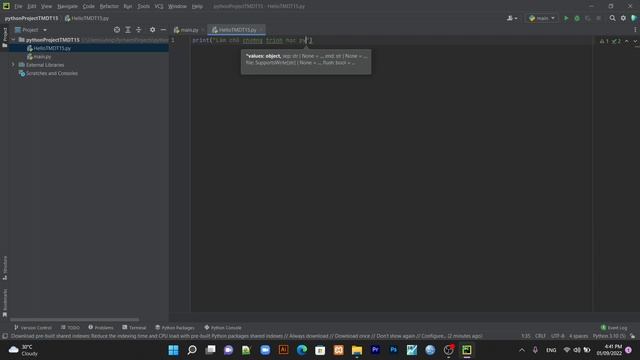Open IDE settings gear in top toolbar
The image size is (640, 360).
[x=623, y=18]
